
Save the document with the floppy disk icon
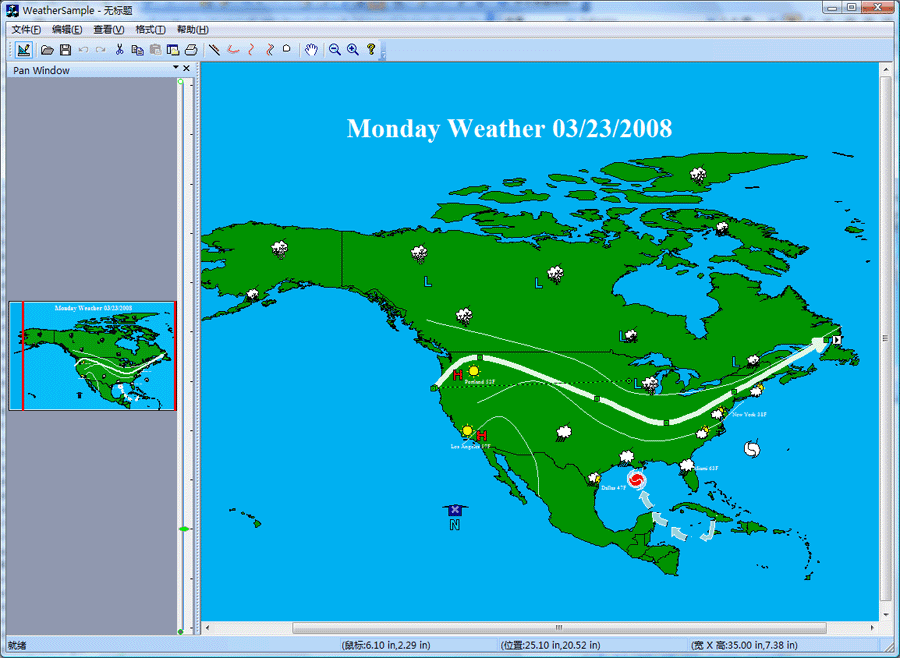[x=65, y=50]
